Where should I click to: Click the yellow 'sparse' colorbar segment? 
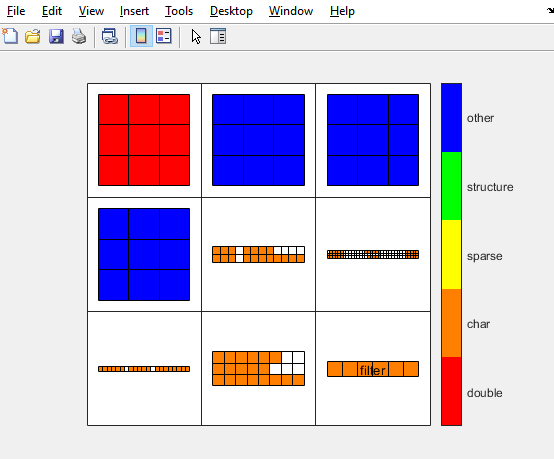click(451, 254)
